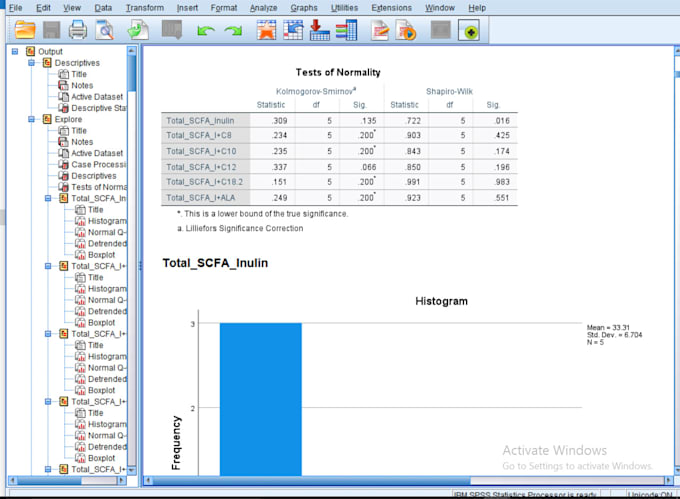Viewport: 680px width, 499px height.
Task: Open the Analyze menu
Action: [x=263, y=8]
